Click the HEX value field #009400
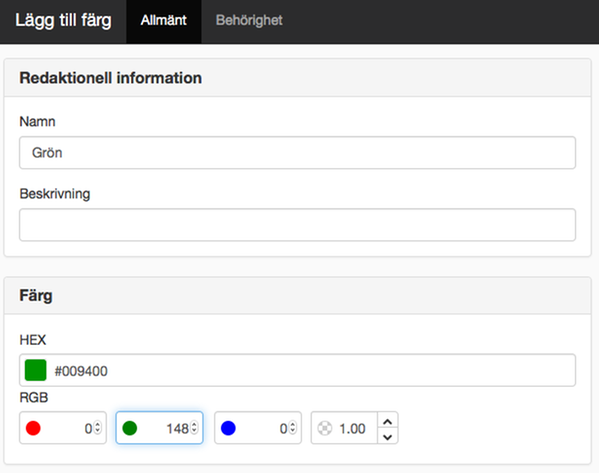This screenshot has width=599, height=473. point(297,370)
